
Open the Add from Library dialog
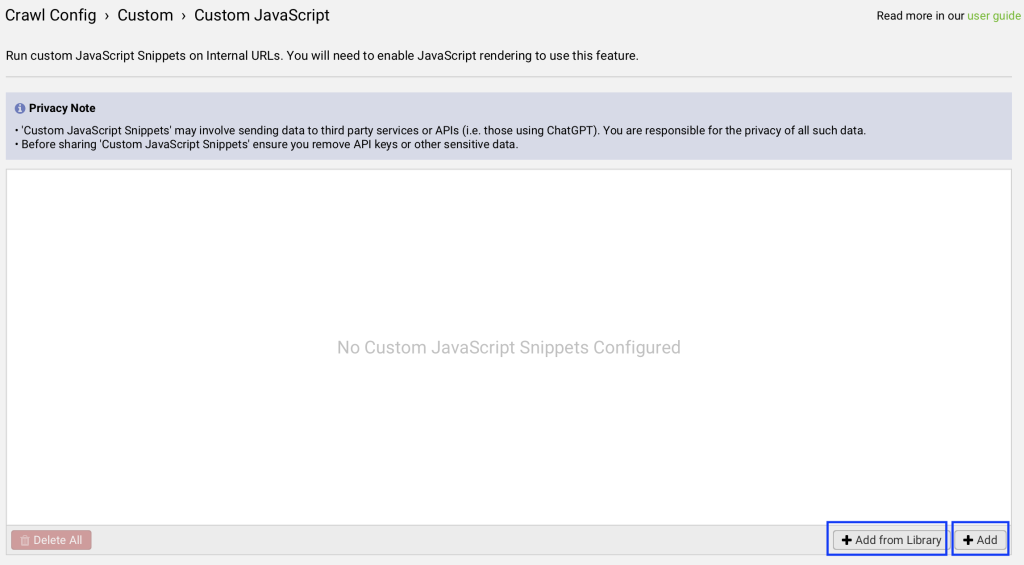click(x=890, y=540)
